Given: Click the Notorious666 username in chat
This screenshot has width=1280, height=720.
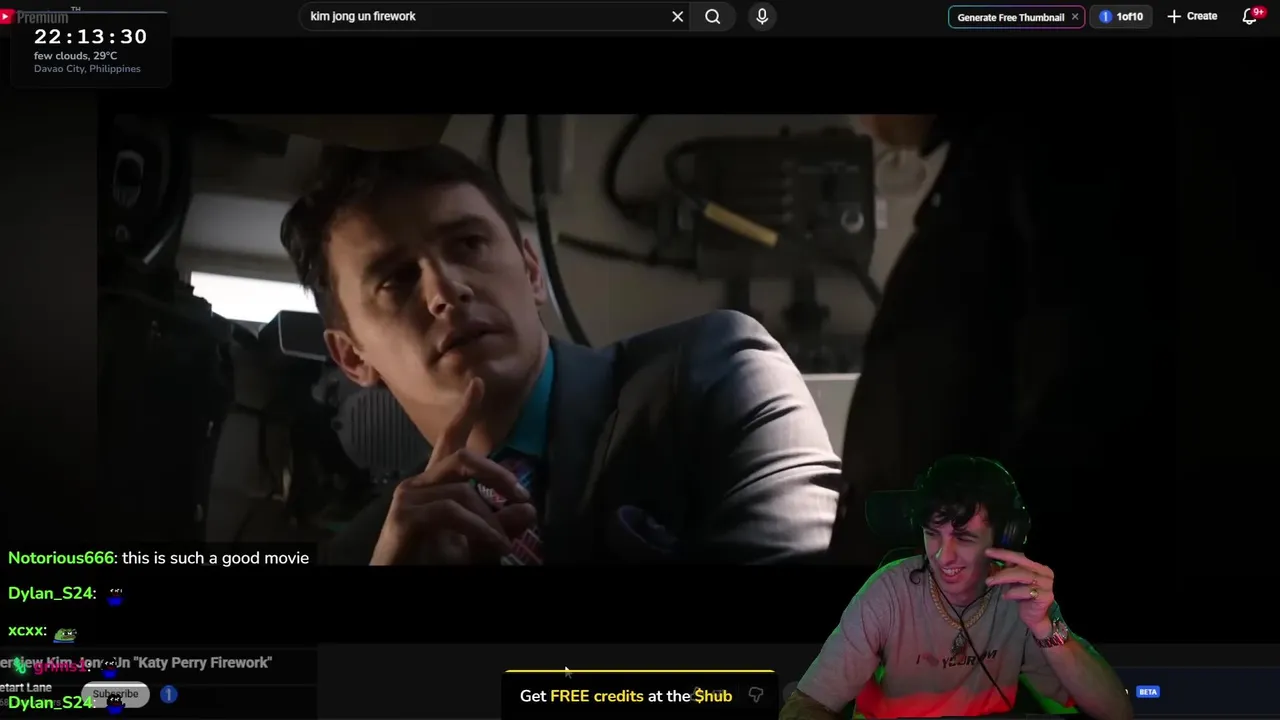Looking at the screenshot, I should (x=61, y=558).
